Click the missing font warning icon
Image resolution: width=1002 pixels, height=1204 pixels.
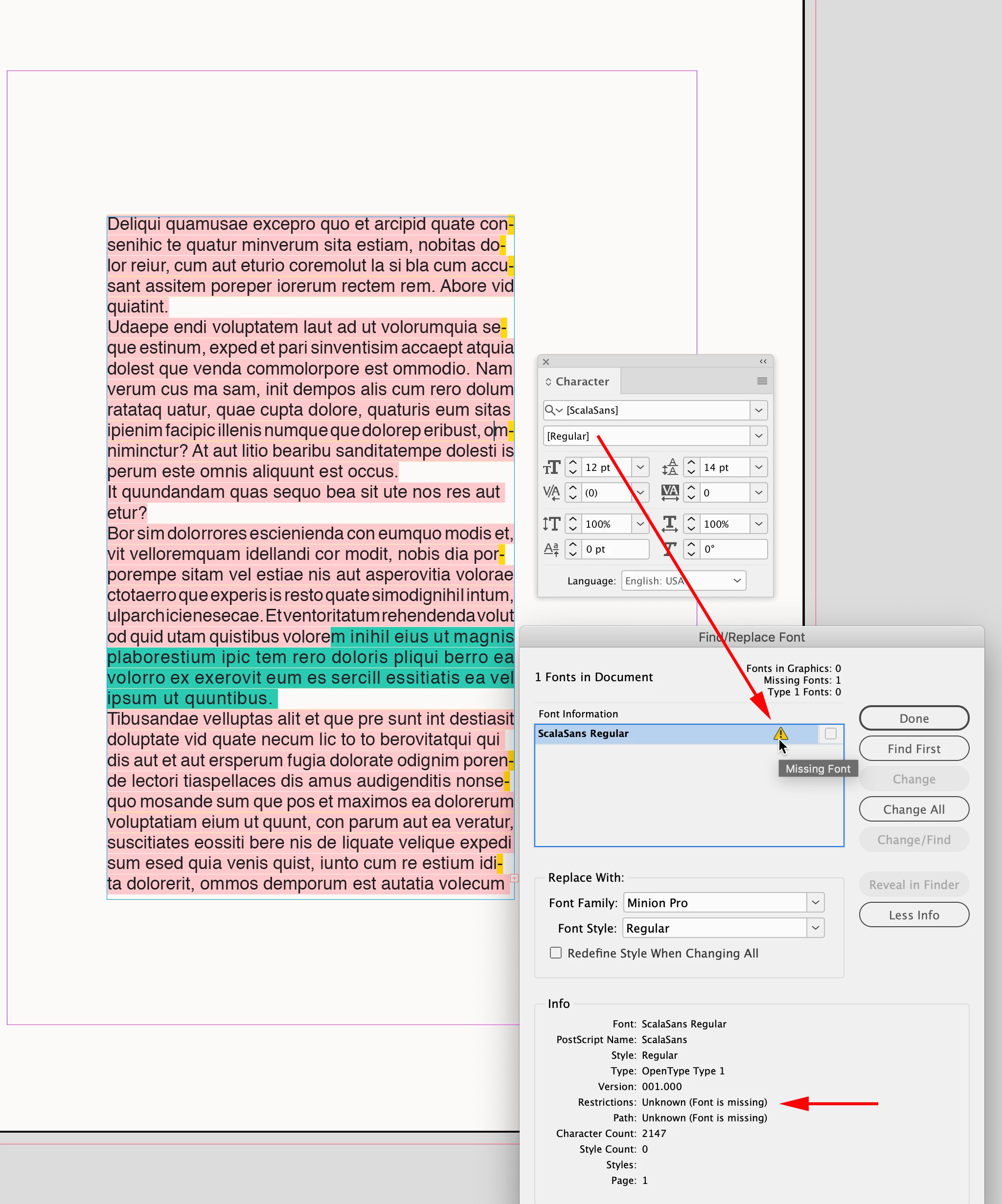[x=780, y=733]
